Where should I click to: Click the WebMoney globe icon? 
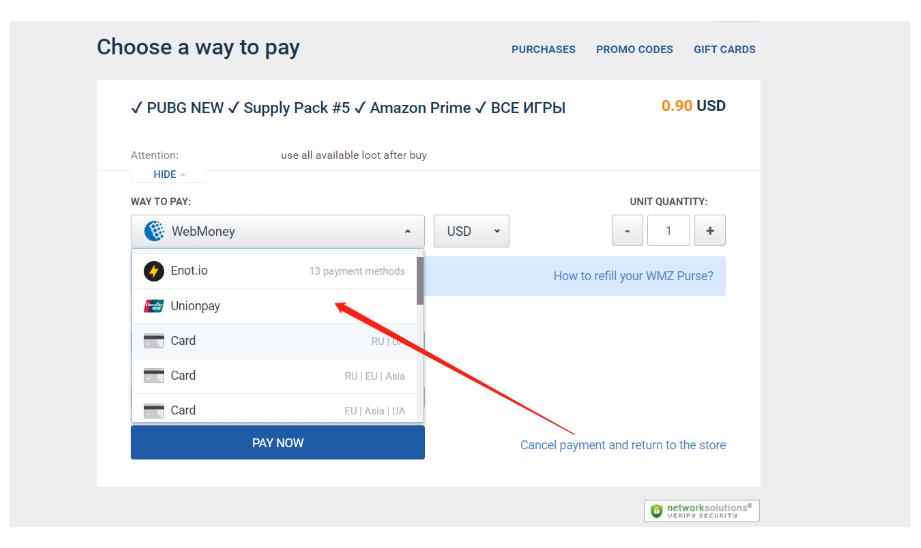coord(154,231)
